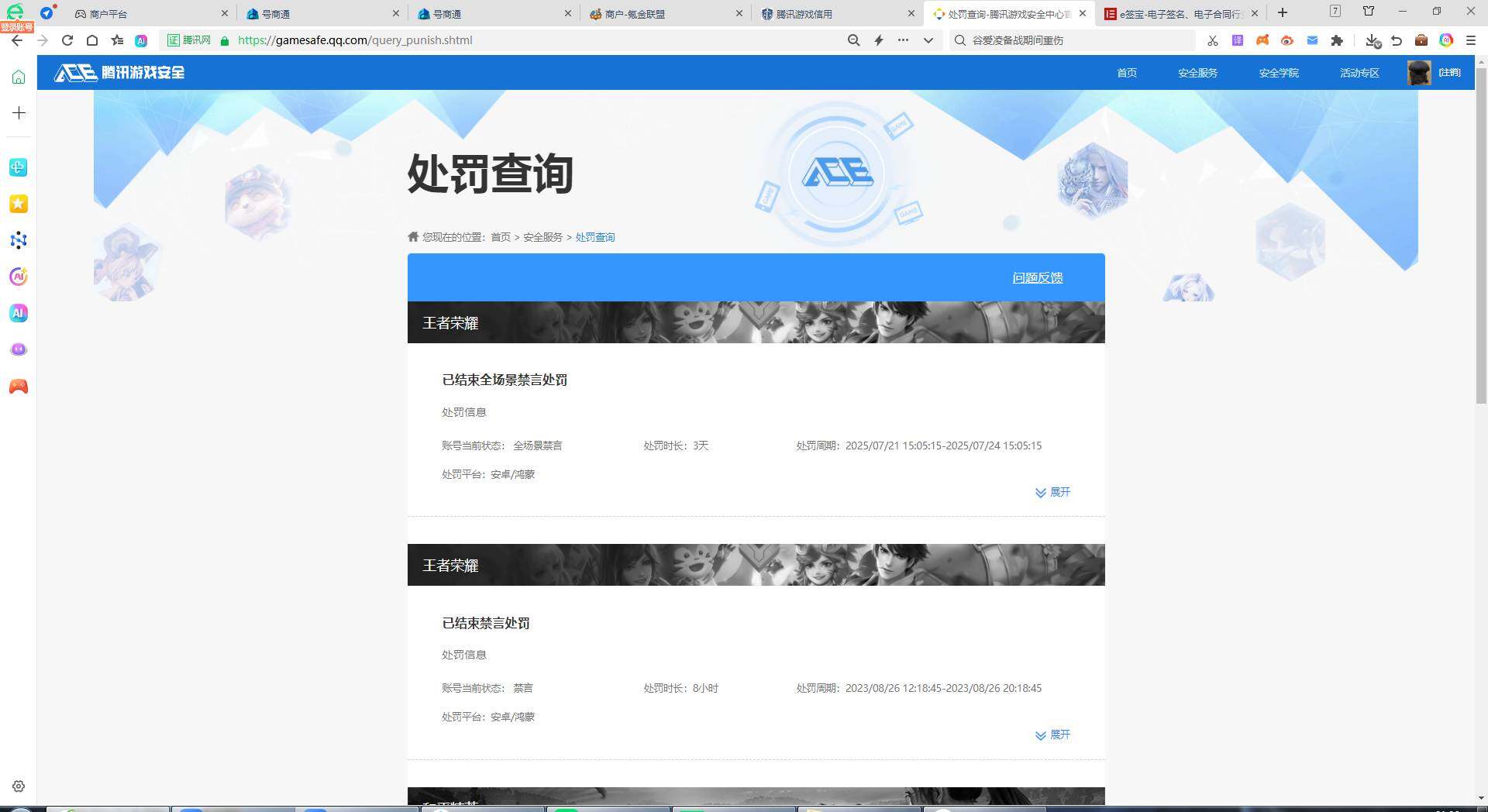Open the game controller icon in left sidebar
Image resolution: width=1488 pixels, height=812 pixels.
tap(18, 386)
